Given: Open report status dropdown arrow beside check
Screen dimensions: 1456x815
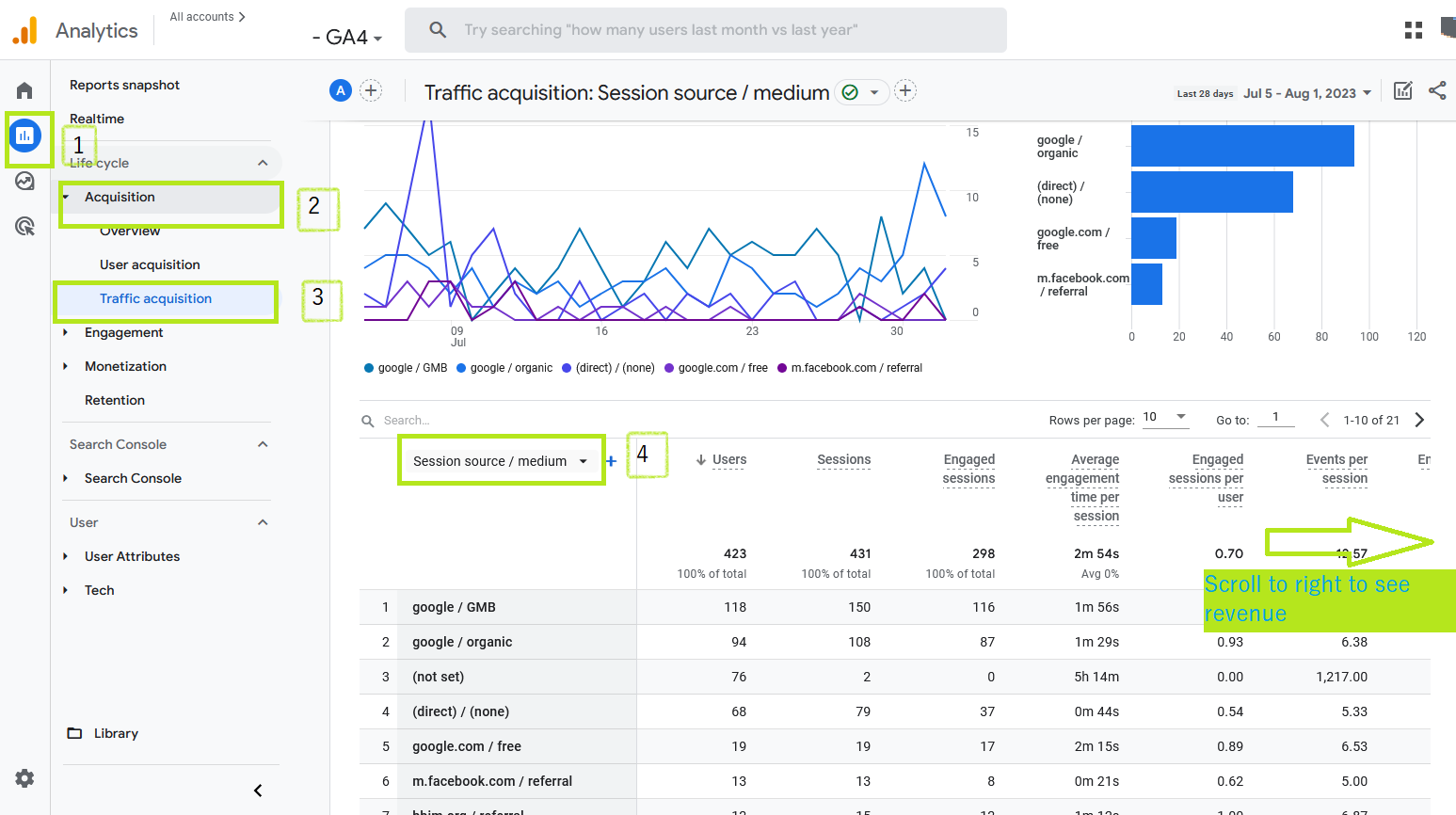Looking at the screenshot, I should pyautogui.click(x=874, y=92).
